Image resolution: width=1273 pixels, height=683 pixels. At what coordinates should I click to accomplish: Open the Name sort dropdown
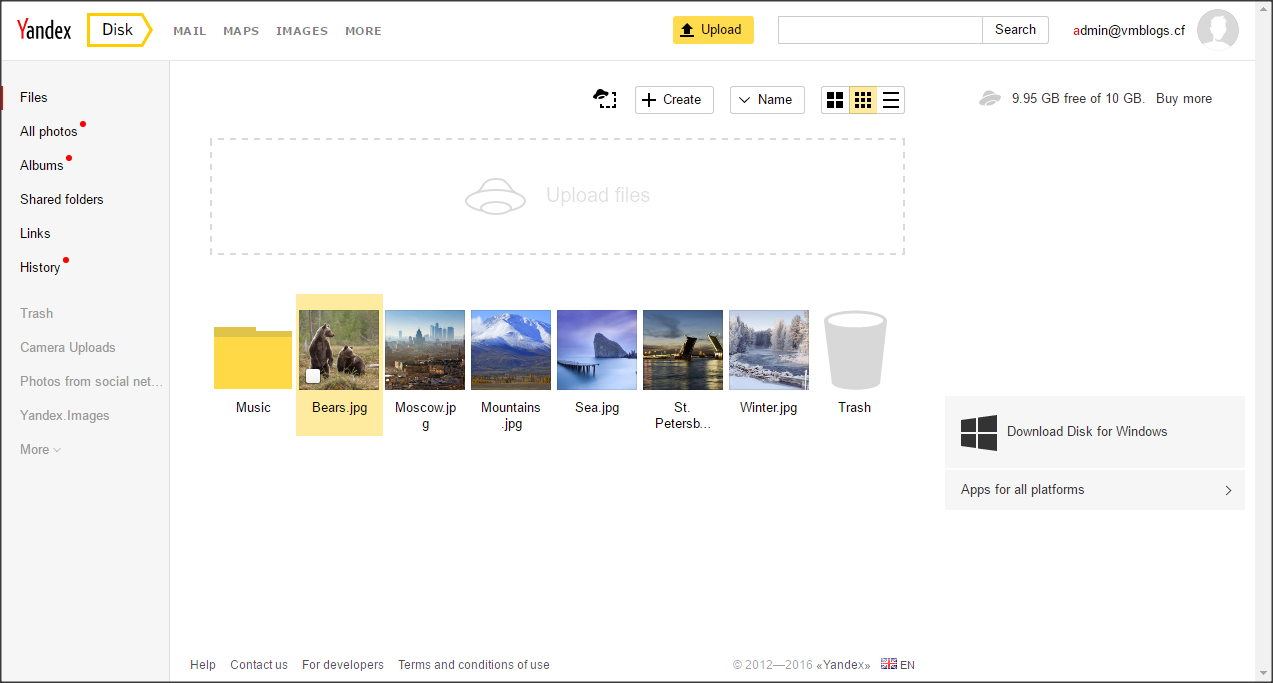coord(767,100)
